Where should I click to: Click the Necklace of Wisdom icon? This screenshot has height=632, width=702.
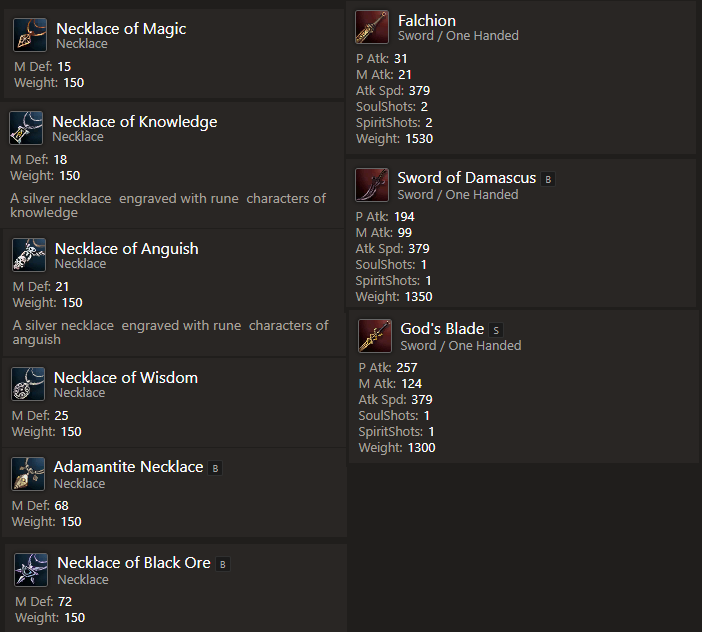coord(28,384)
